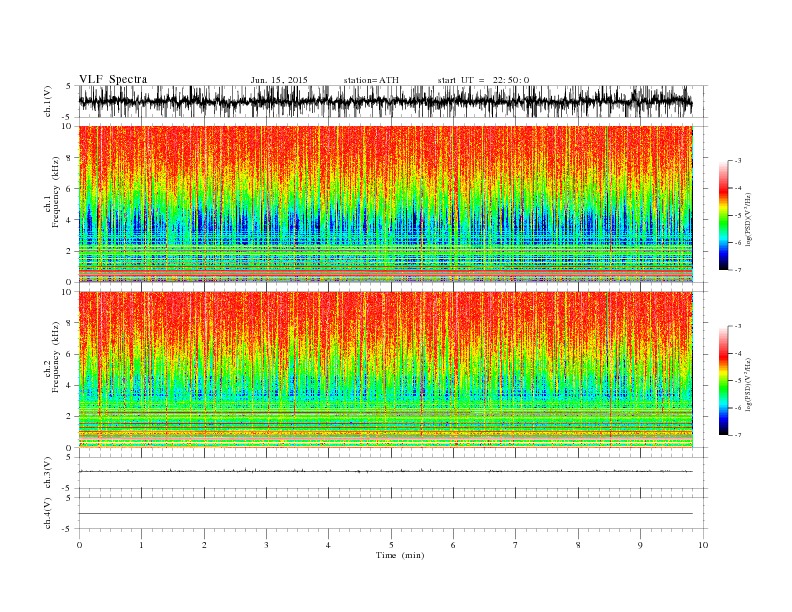
Task: Click the time axis tick label '10'
Action: click(x=703, y=545)
